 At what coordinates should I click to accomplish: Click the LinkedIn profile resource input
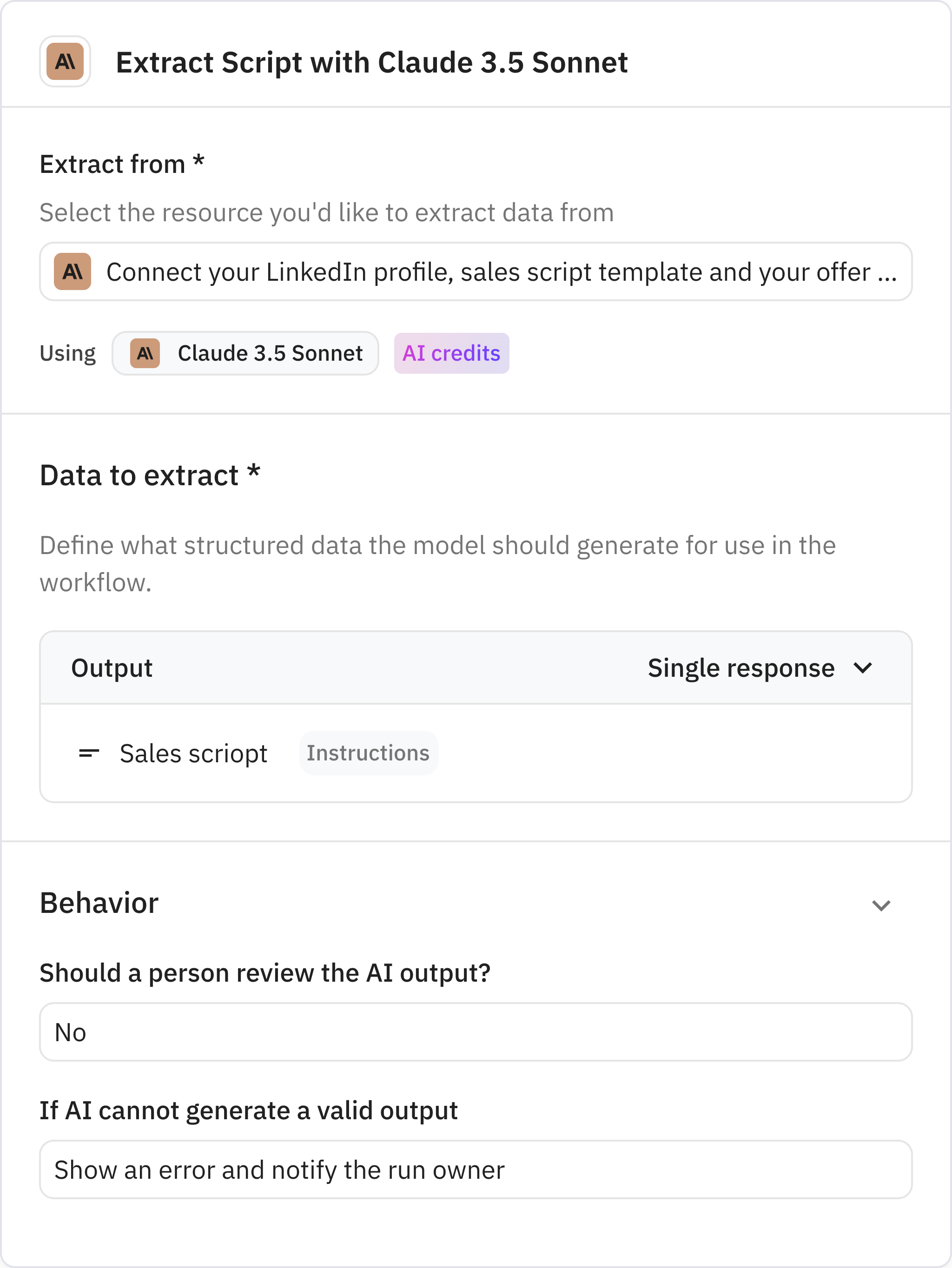[475, 272]
